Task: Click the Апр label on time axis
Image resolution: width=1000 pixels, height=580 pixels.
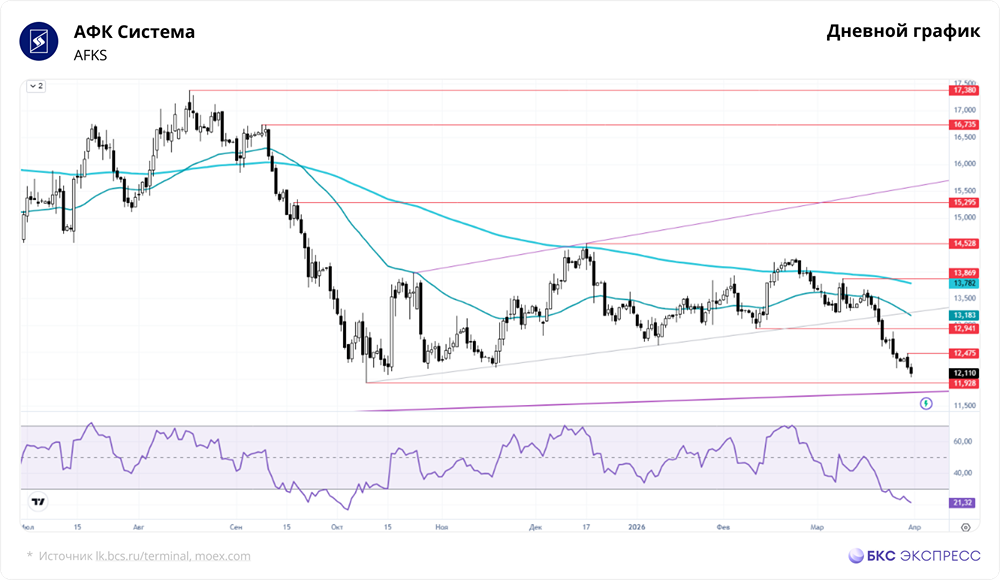Action: [x=914, y=527]
